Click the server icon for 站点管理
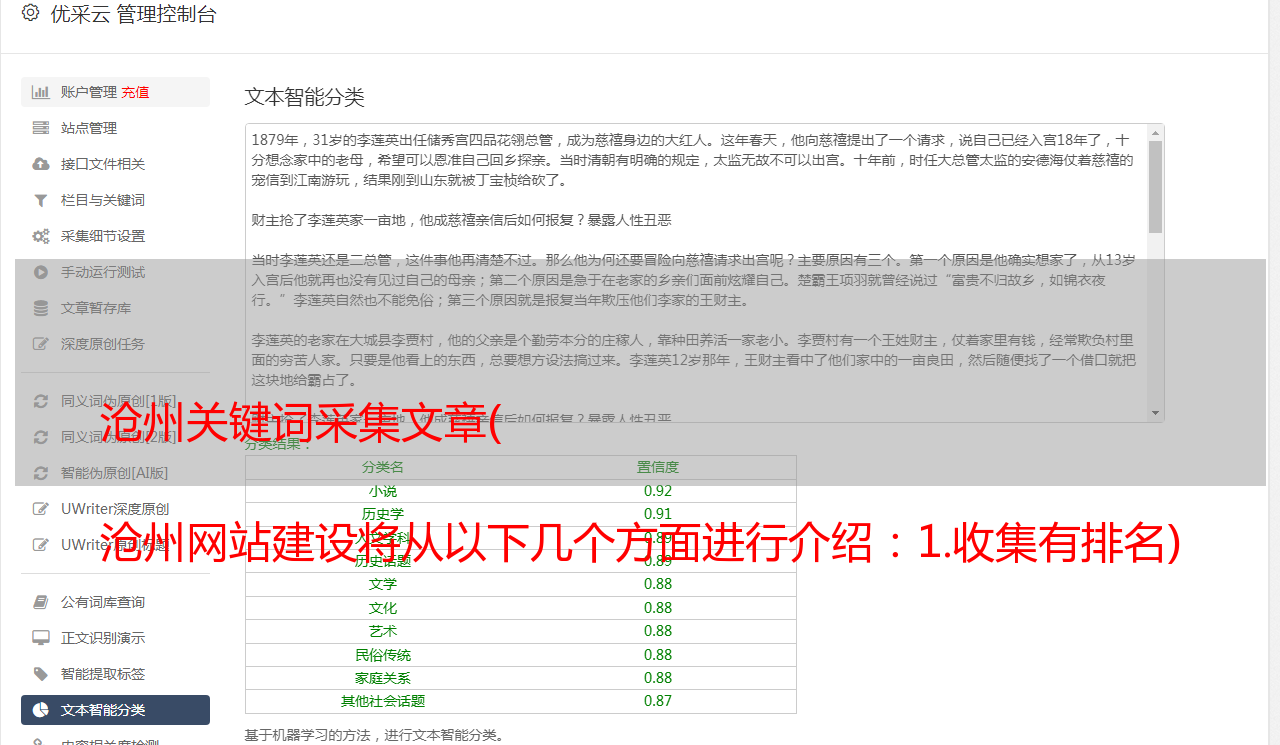 [x=41, y=128]
